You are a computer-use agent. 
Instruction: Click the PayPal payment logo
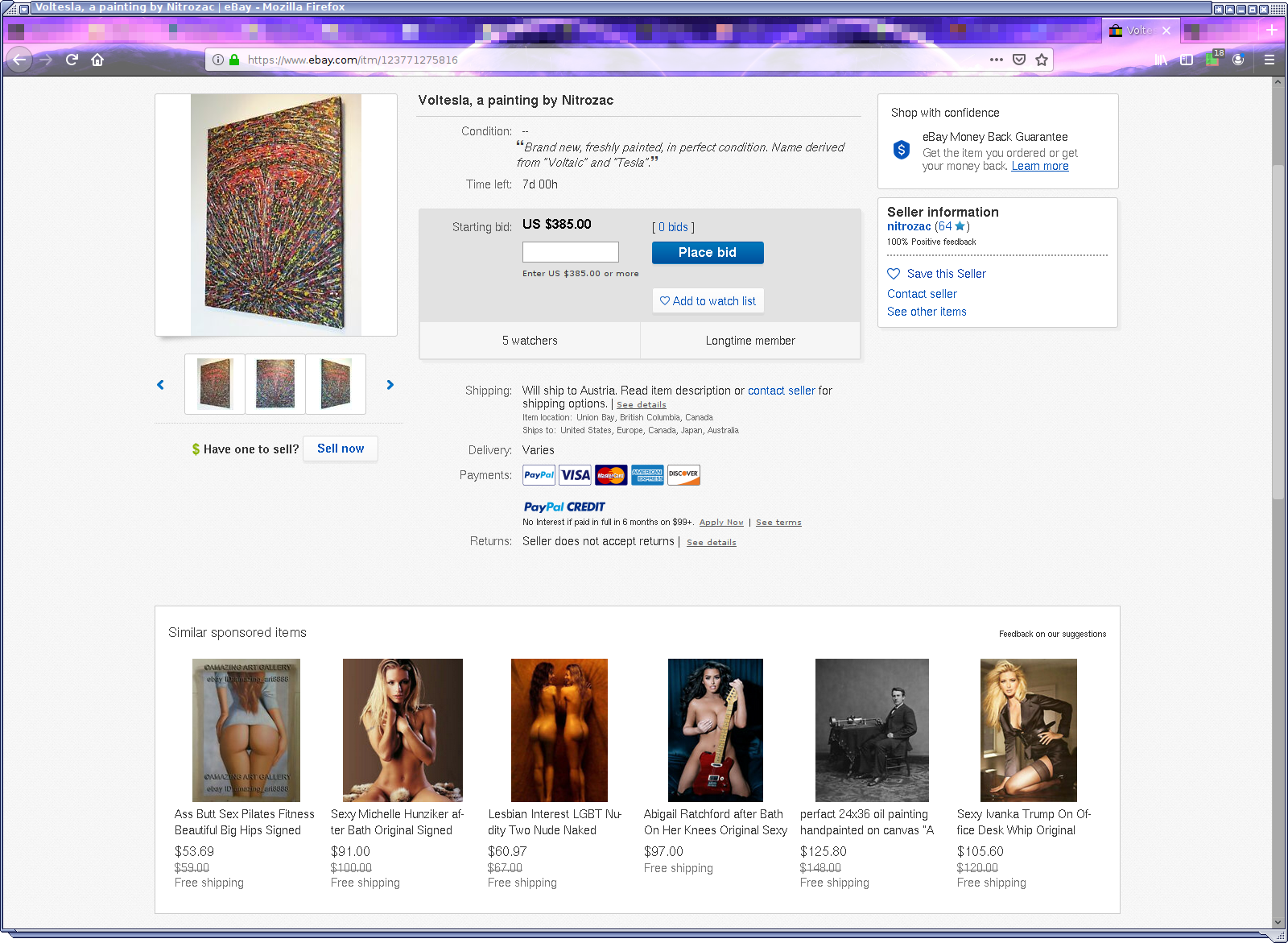539,475
